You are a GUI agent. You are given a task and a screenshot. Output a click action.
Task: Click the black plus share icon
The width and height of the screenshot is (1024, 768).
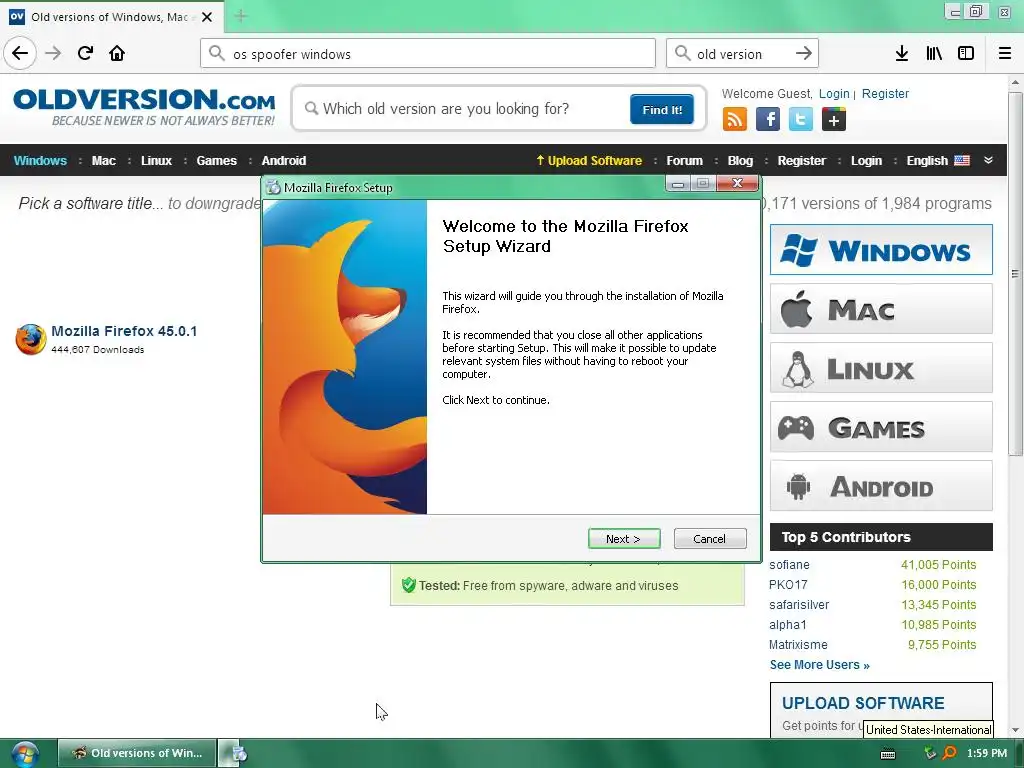[833, 120]
